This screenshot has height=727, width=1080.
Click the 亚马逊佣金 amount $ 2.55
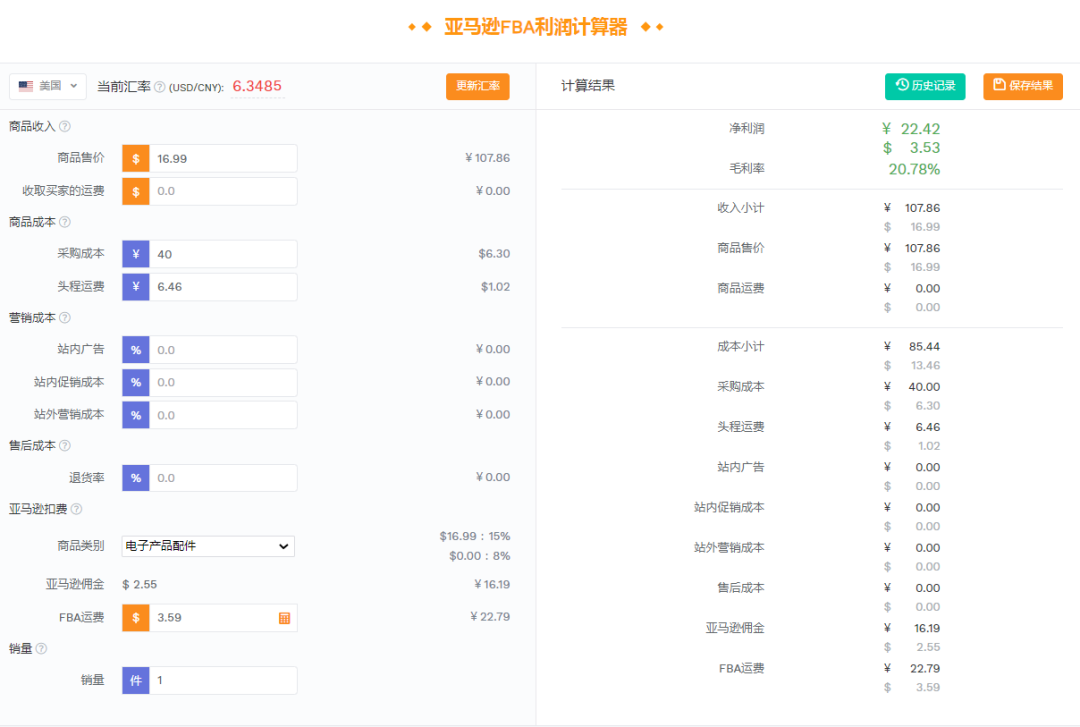(139, 584)
